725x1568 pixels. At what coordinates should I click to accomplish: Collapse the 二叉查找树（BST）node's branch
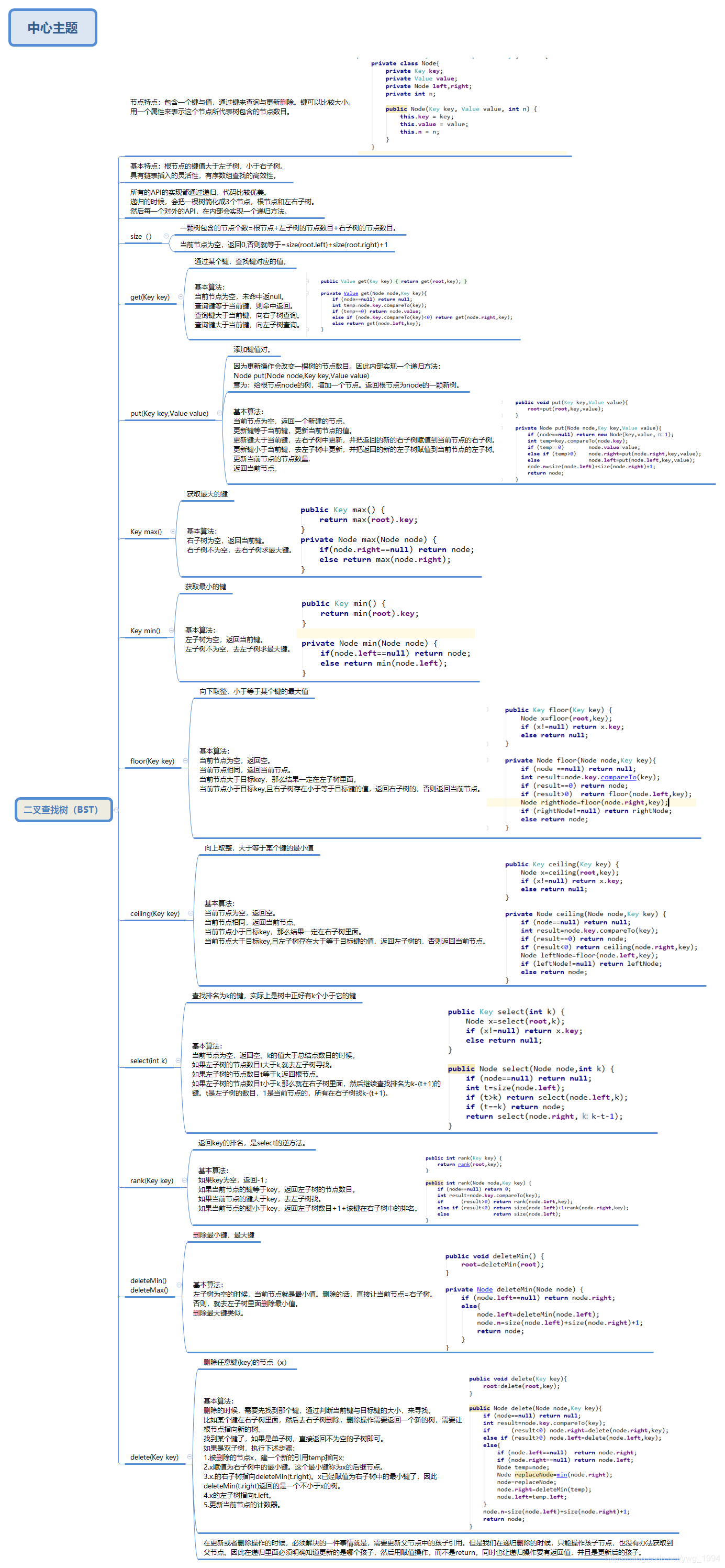tap(116, 810)
